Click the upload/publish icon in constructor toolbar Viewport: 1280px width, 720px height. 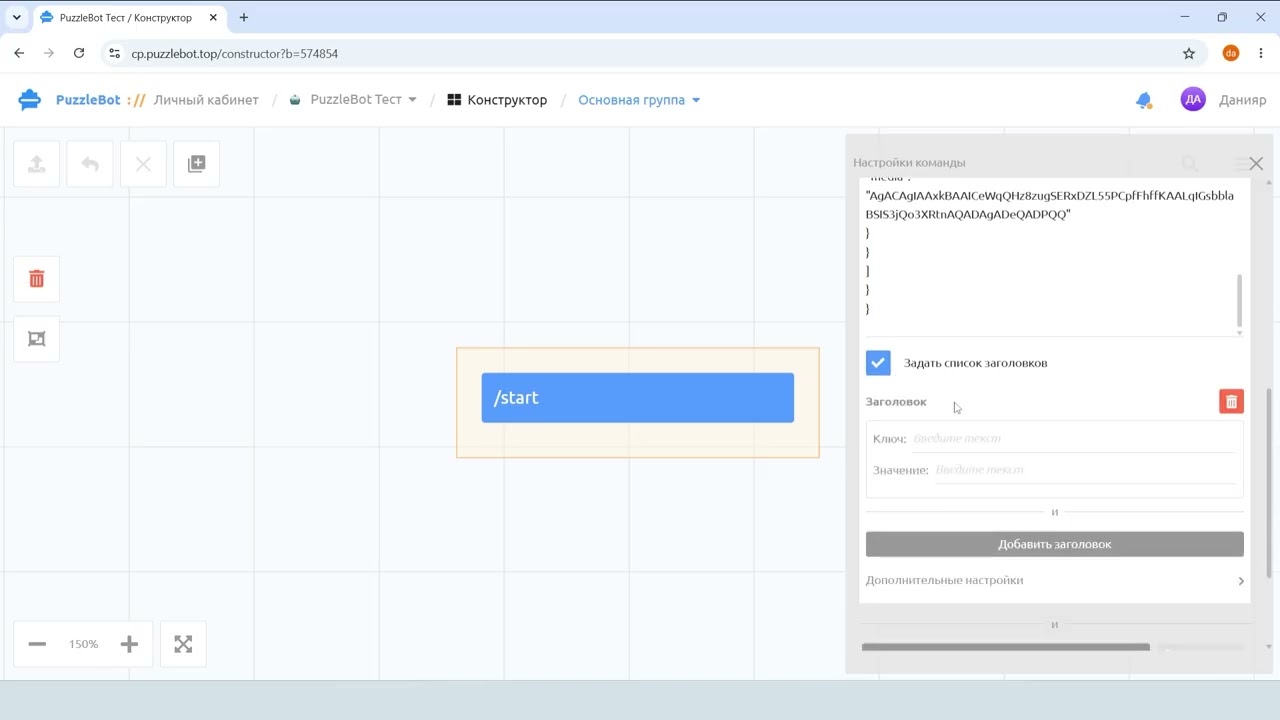click(37, 164)
